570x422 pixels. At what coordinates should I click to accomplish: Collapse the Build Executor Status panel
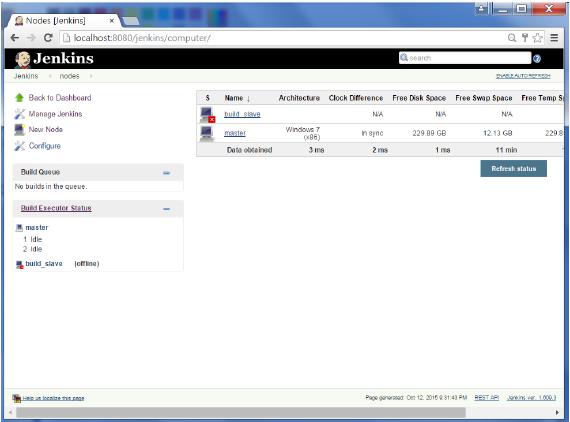click(x=166, y=209)
